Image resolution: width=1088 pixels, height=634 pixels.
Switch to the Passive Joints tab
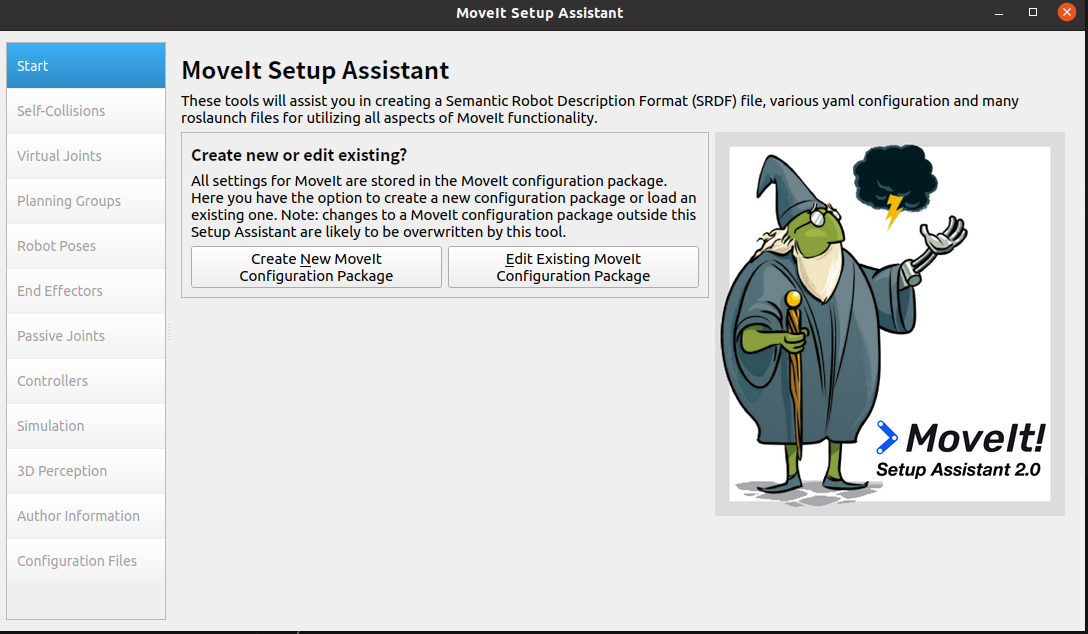coord(85,336)
